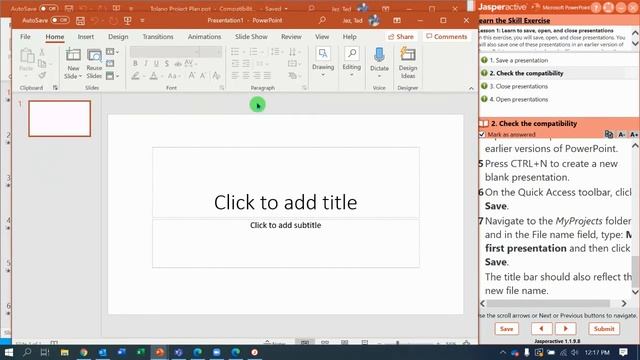The image size is (640, 360).
Task: Click the text highlight color pen
Action: click(135, 76)
